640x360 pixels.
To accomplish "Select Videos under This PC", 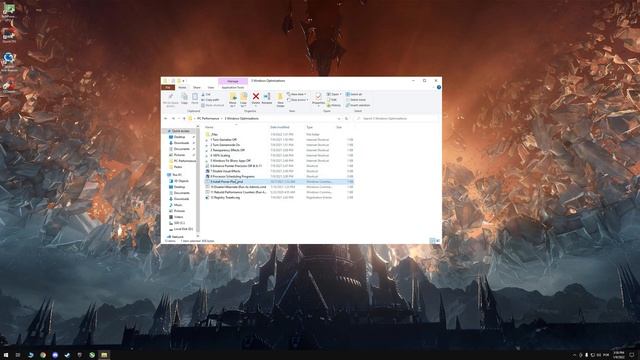I will 178,217.
